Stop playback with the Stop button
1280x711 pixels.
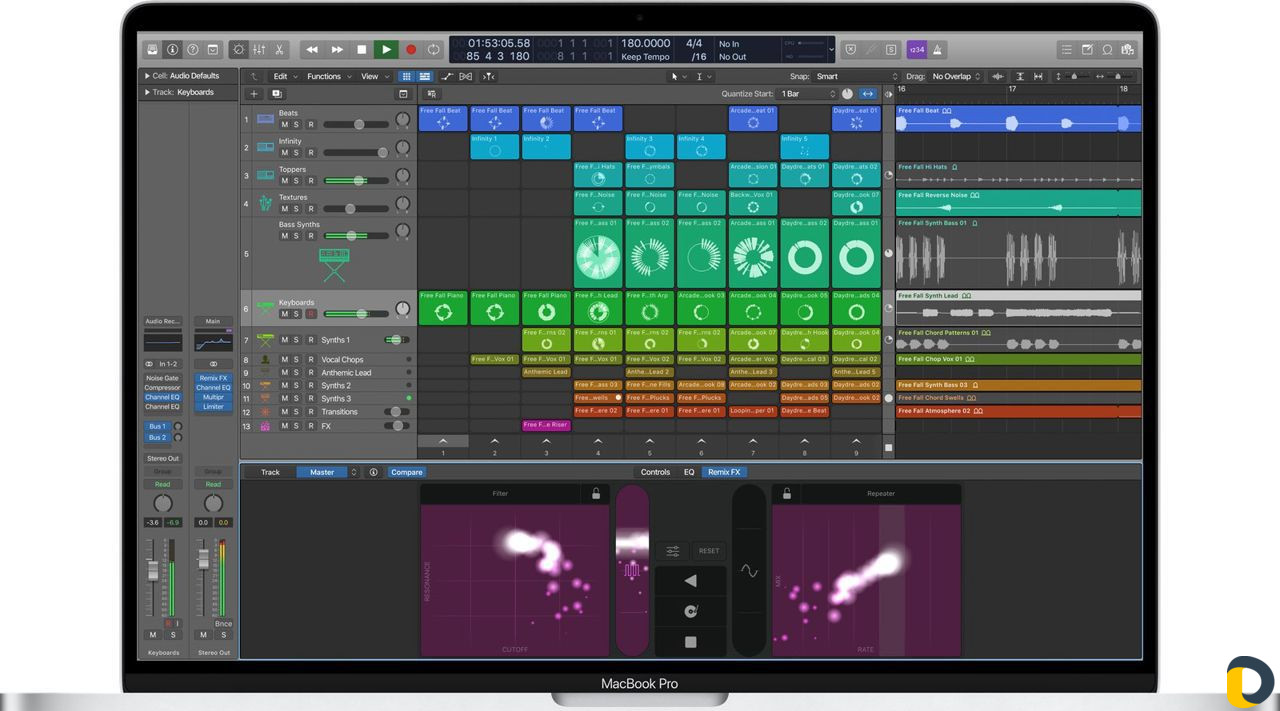pyautogui.click(x=361, y=49)
